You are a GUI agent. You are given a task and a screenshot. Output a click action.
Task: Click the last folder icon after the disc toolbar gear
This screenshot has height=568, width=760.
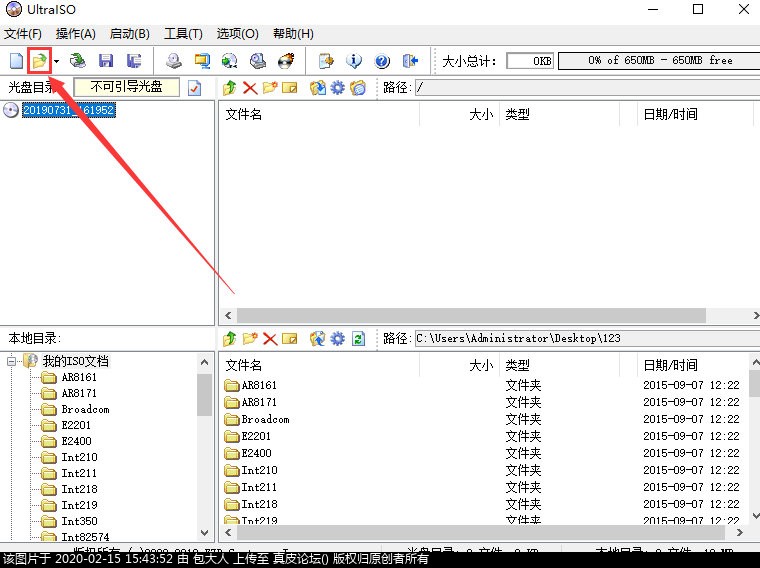coord(358,88)
